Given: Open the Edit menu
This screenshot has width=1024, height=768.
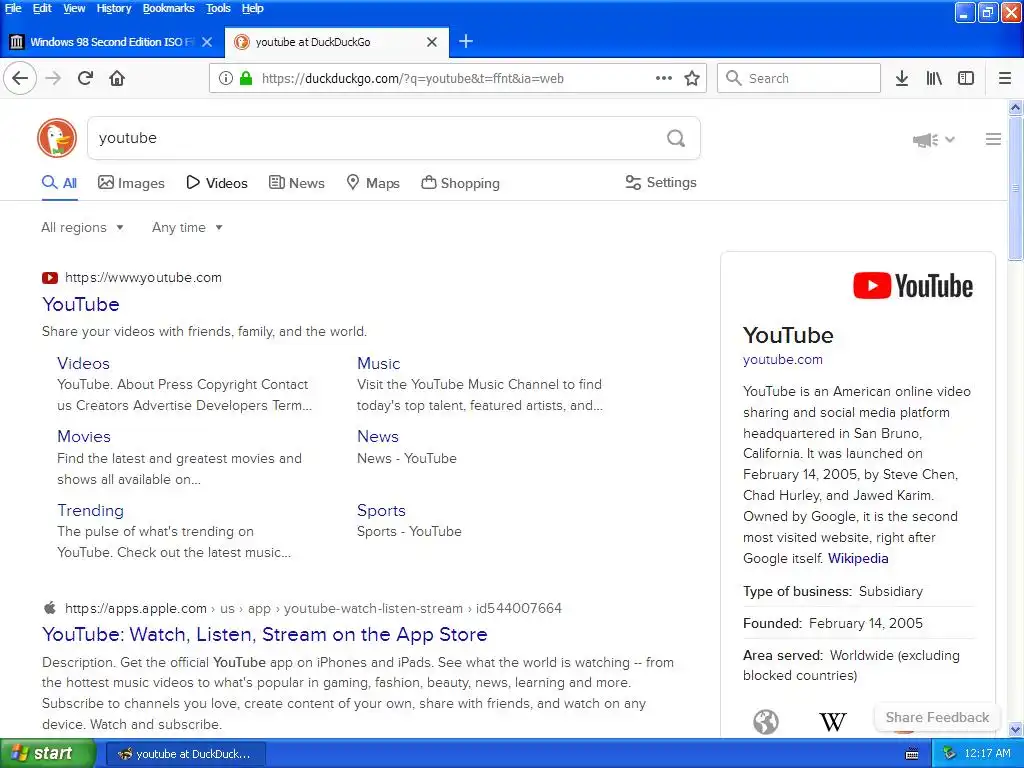Looking at the screenshot, I should [42, 8].
